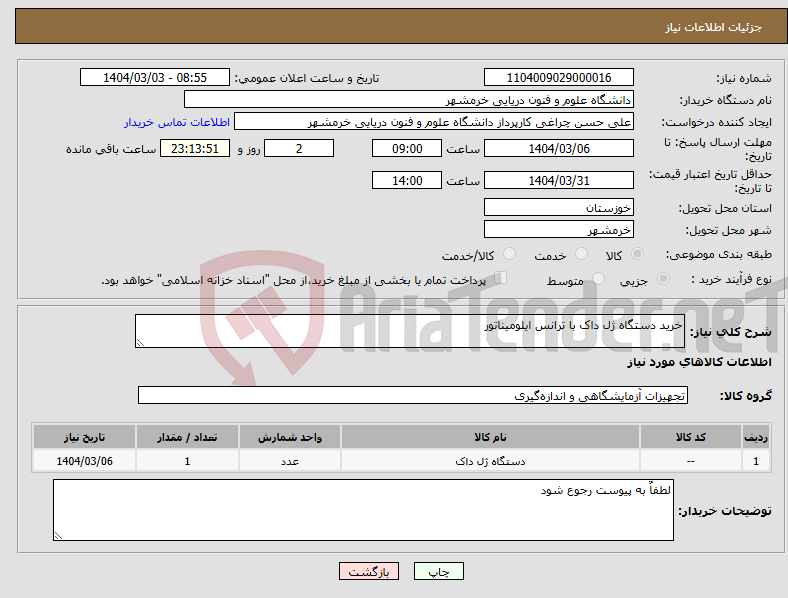Viewport: 788px width, 598px height.
Task: Click the چاپ print button
Action: [439, 571]
